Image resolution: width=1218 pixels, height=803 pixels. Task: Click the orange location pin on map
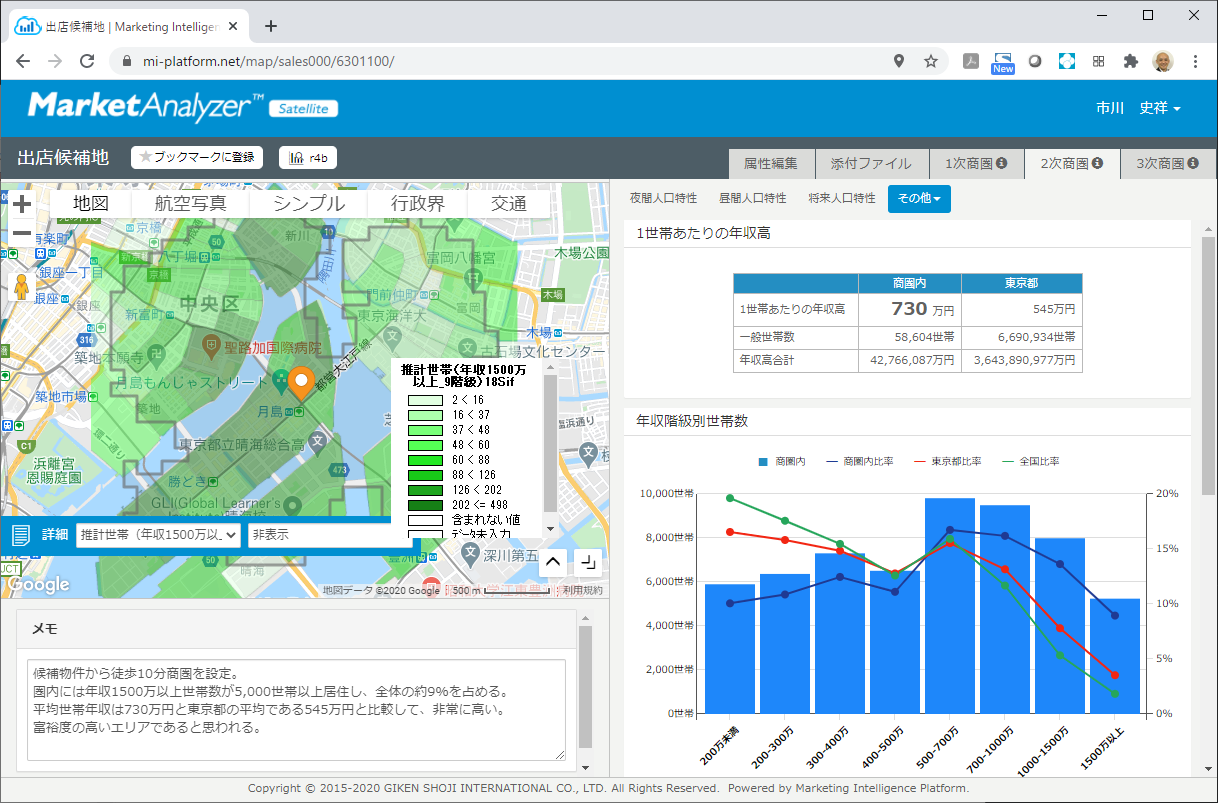301,383
